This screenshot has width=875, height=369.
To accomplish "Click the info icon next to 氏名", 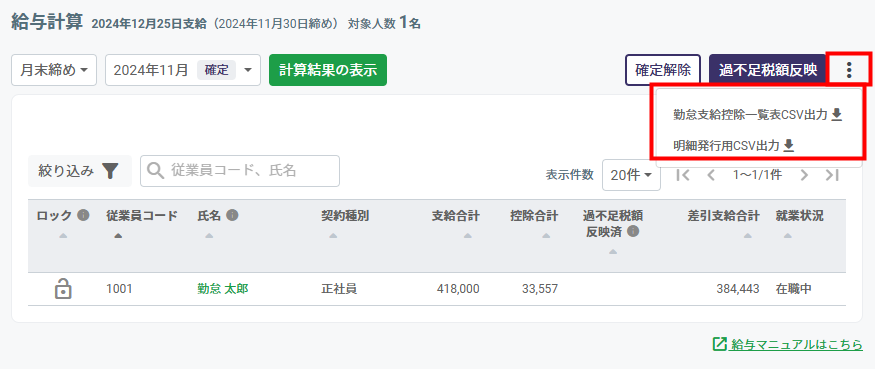I will click(233, 215).
